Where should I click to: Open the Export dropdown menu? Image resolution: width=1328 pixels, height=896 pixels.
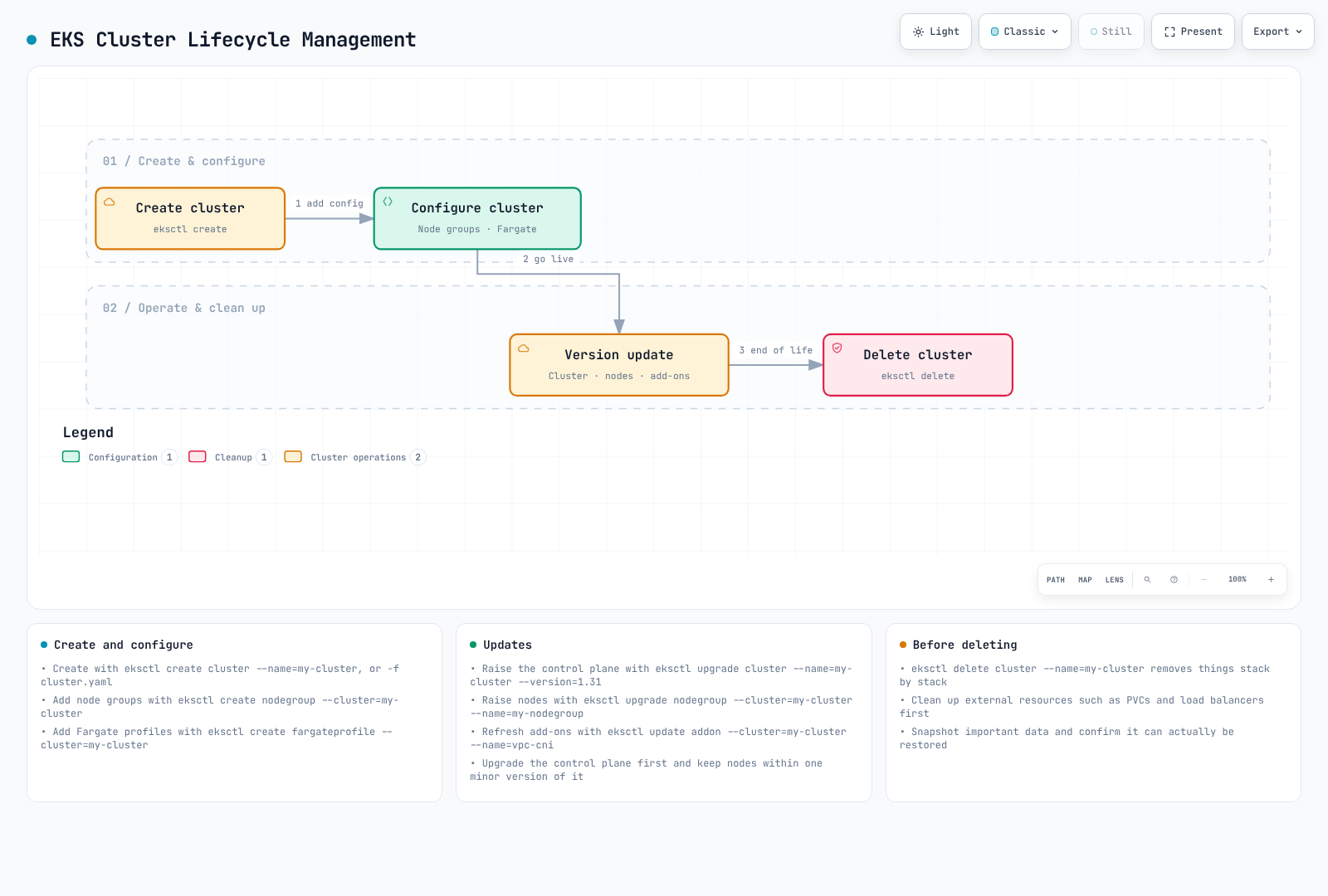[1278, 32]
